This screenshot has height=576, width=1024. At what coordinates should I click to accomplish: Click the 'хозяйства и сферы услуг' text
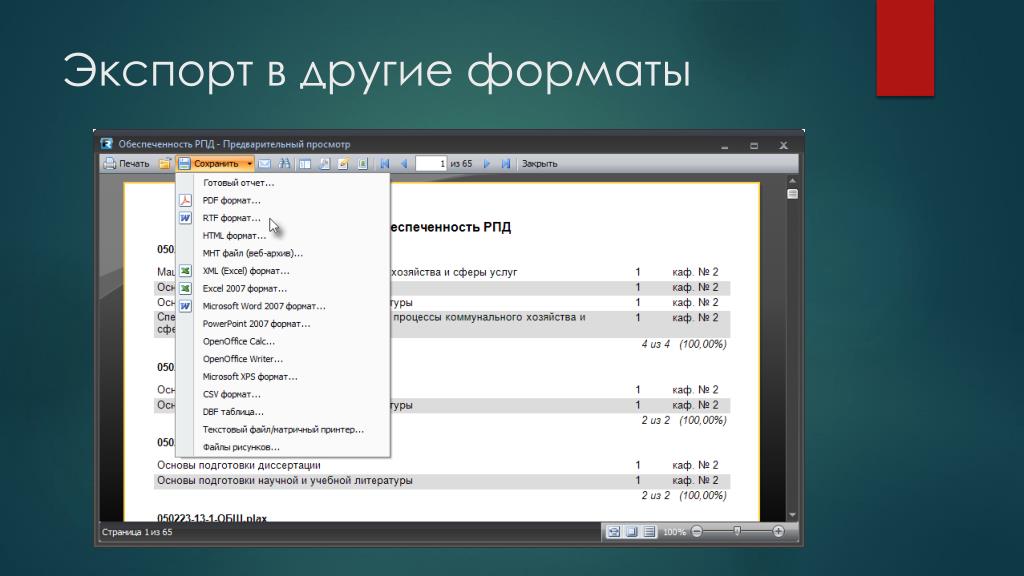[x=454, y=272]
